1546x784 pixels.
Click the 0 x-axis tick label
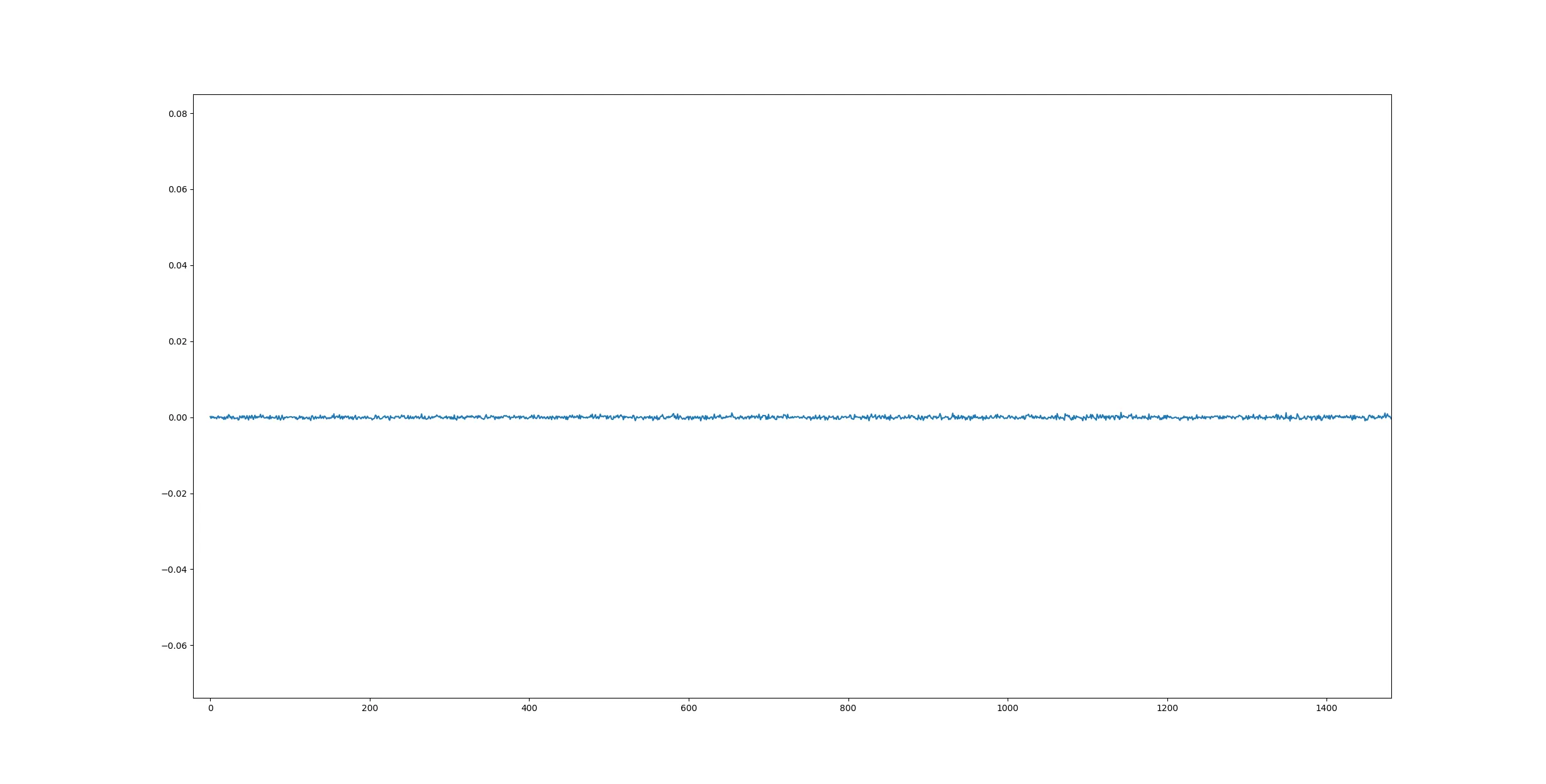coord(211,709)
